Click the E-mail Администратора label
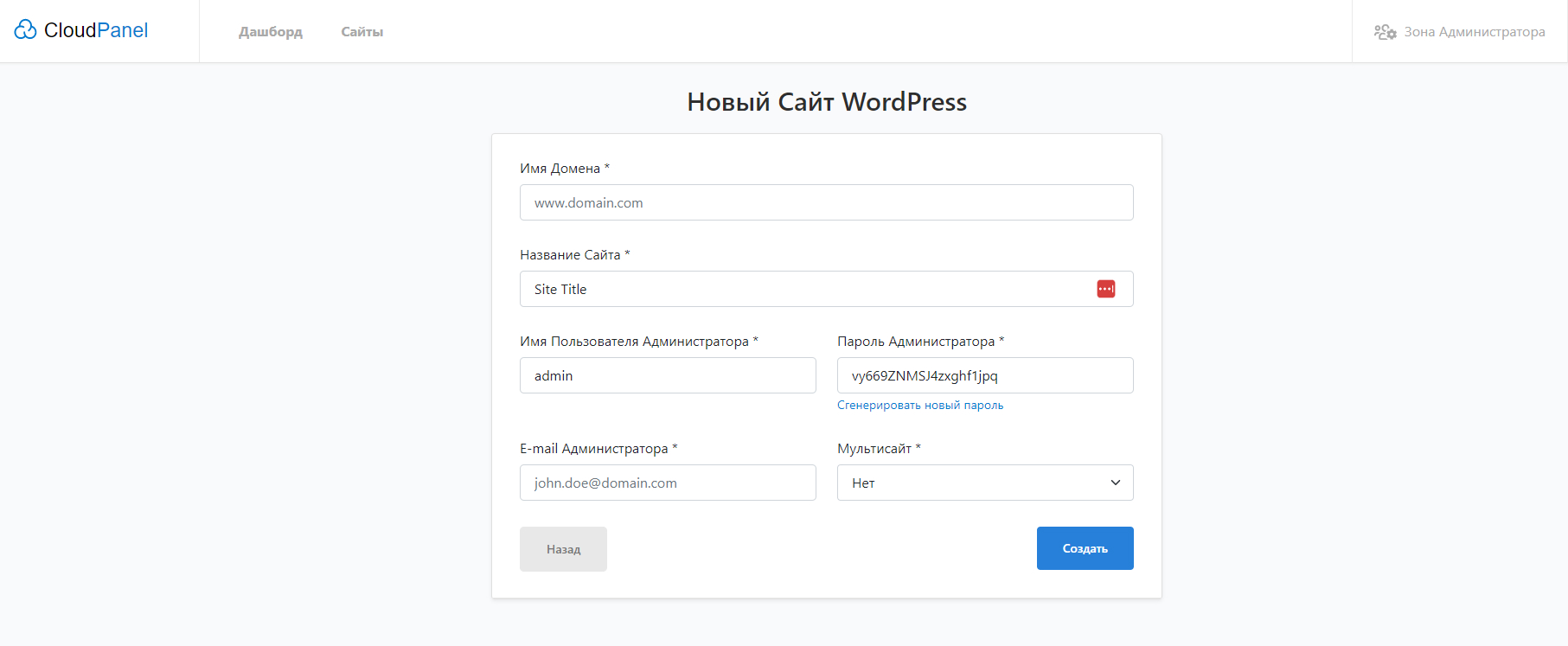The height and width of the screenshot is (646, 1568). coord(598,449)
